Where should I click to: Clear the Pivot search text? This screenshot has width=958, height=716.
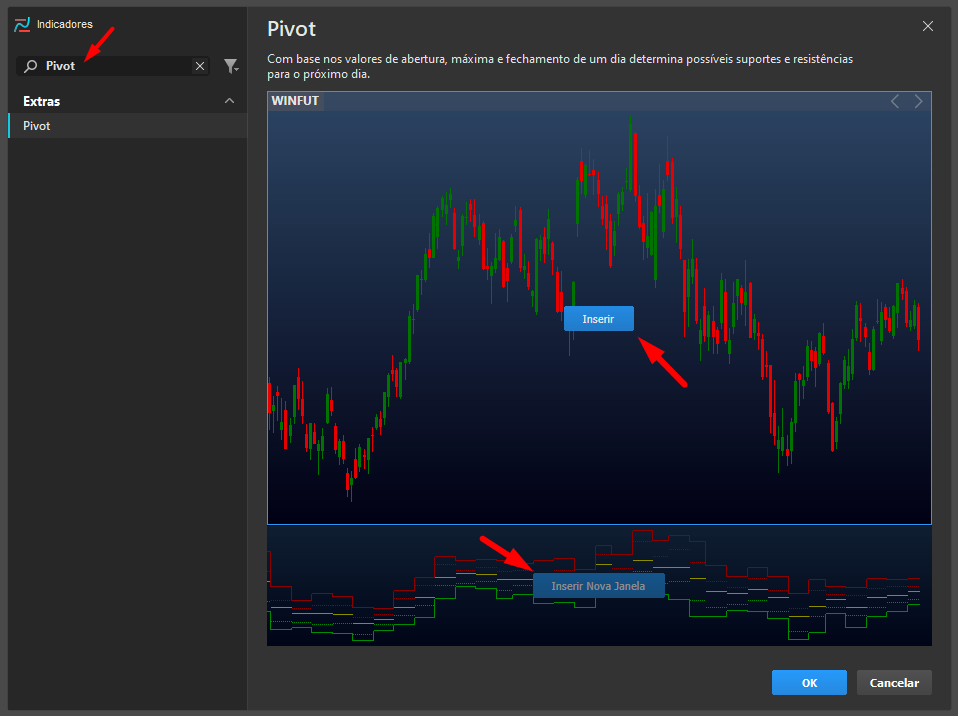tap(200, 66)
